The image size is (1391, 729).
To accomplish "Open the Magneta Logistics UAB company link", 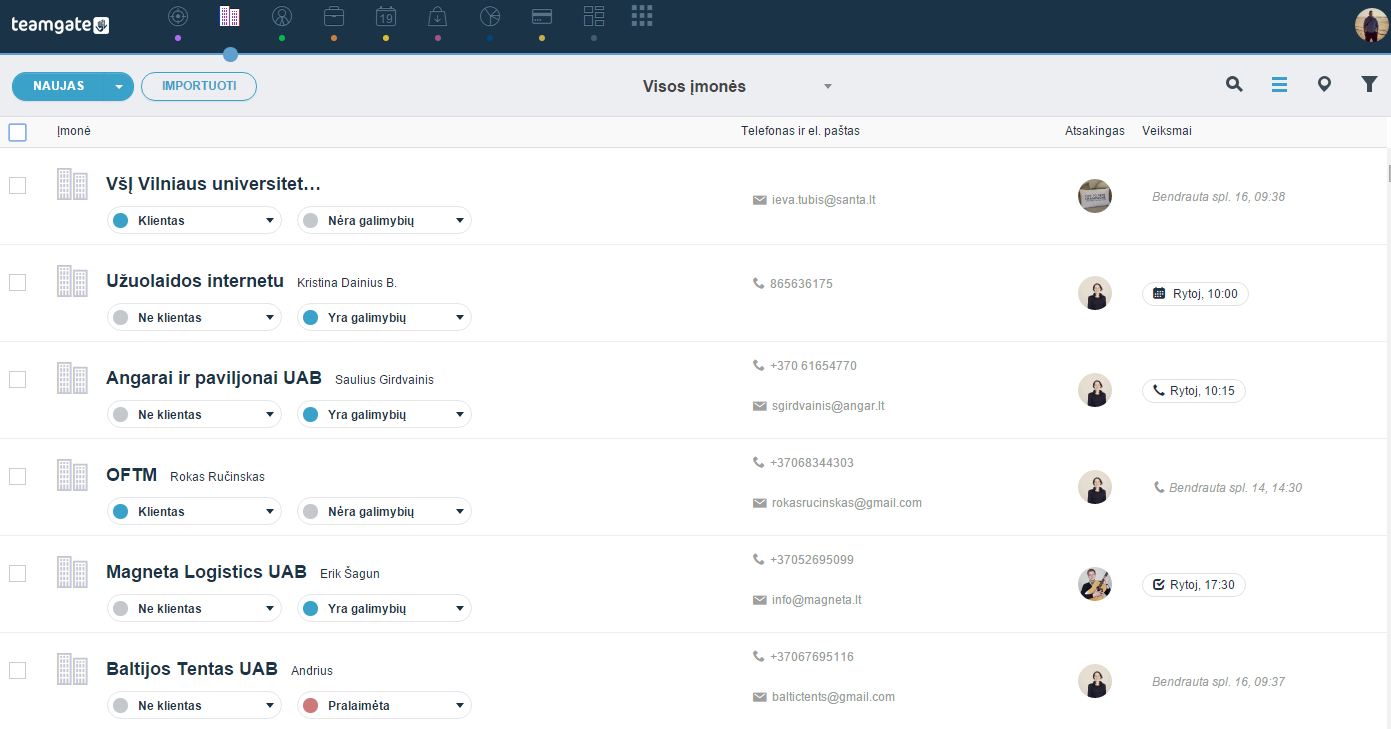I will (x=206, y=572).
